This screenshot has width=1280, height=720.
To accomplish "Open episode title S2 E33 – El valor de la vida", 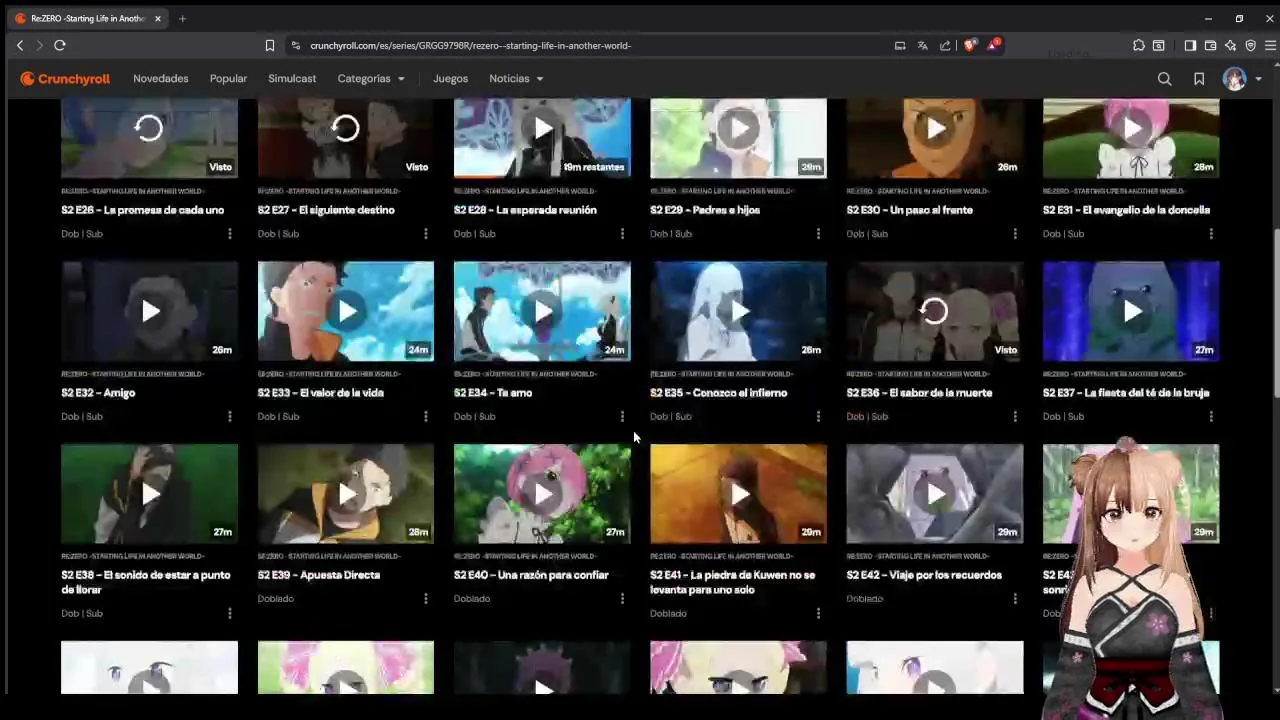I will coord(320,393).
